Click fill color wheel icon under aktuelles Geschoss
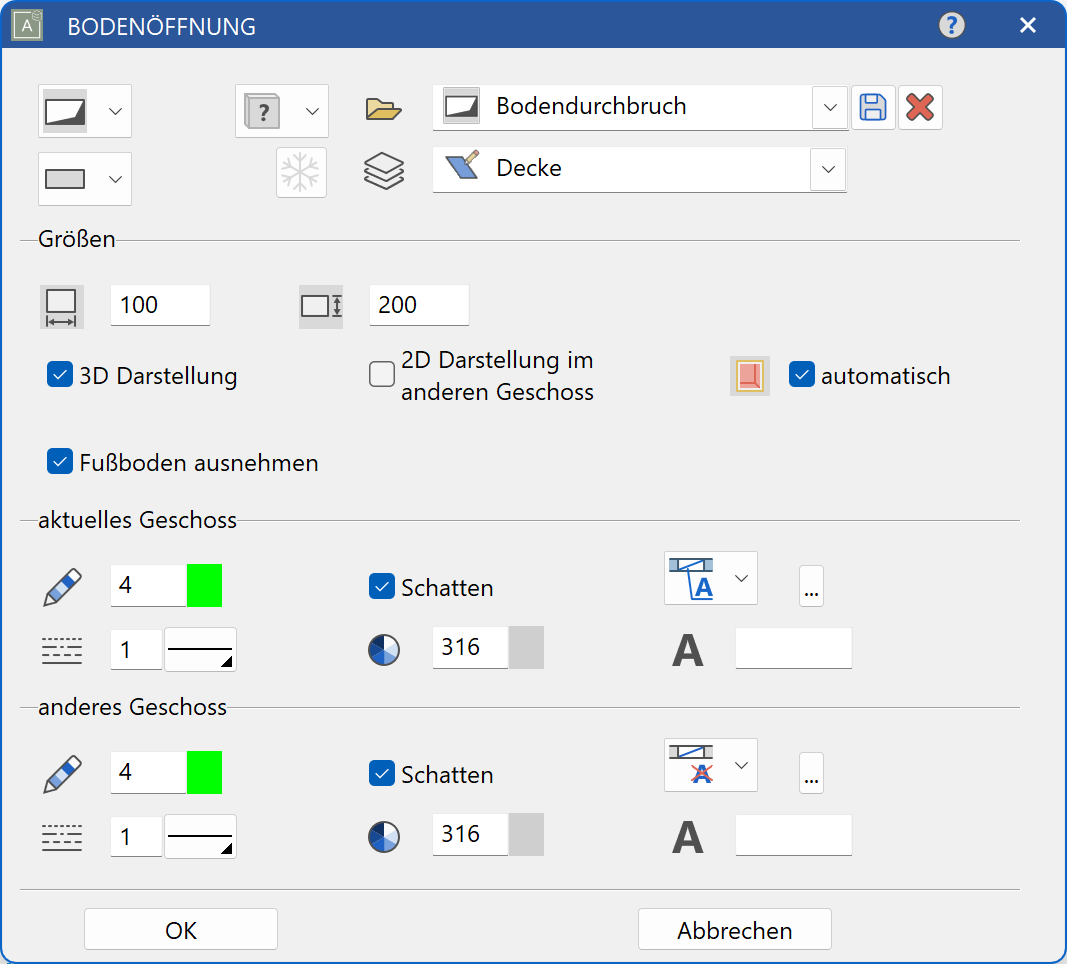This screenshot has height=964, width=1067. (x=384, y=650)
